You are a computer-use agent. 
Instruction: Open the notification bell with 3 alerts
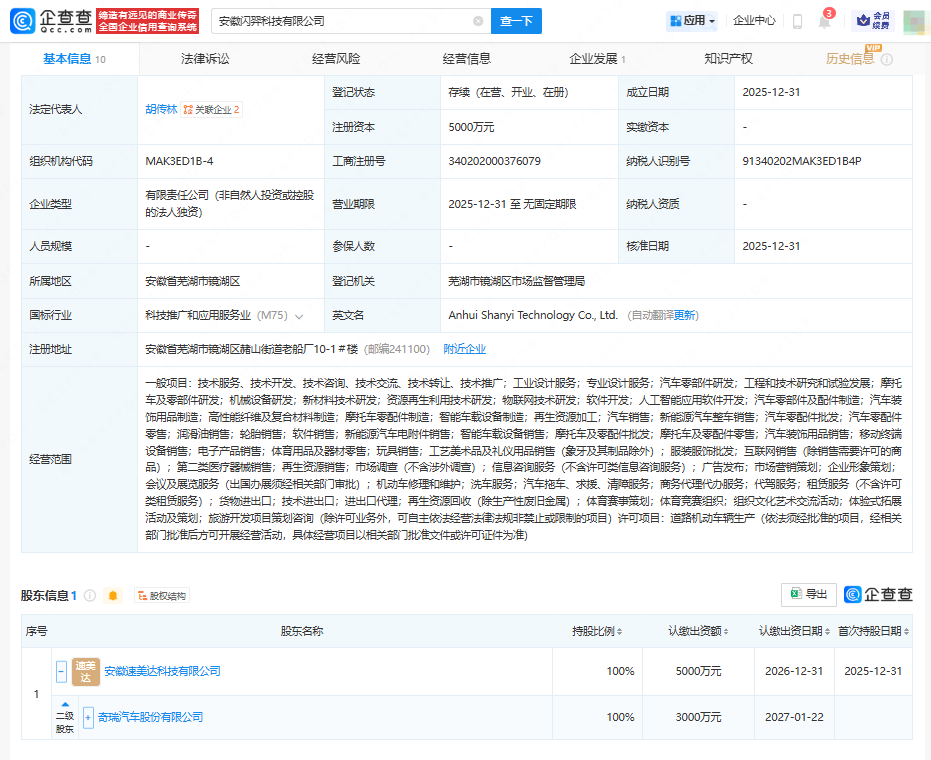click(825, 21)
